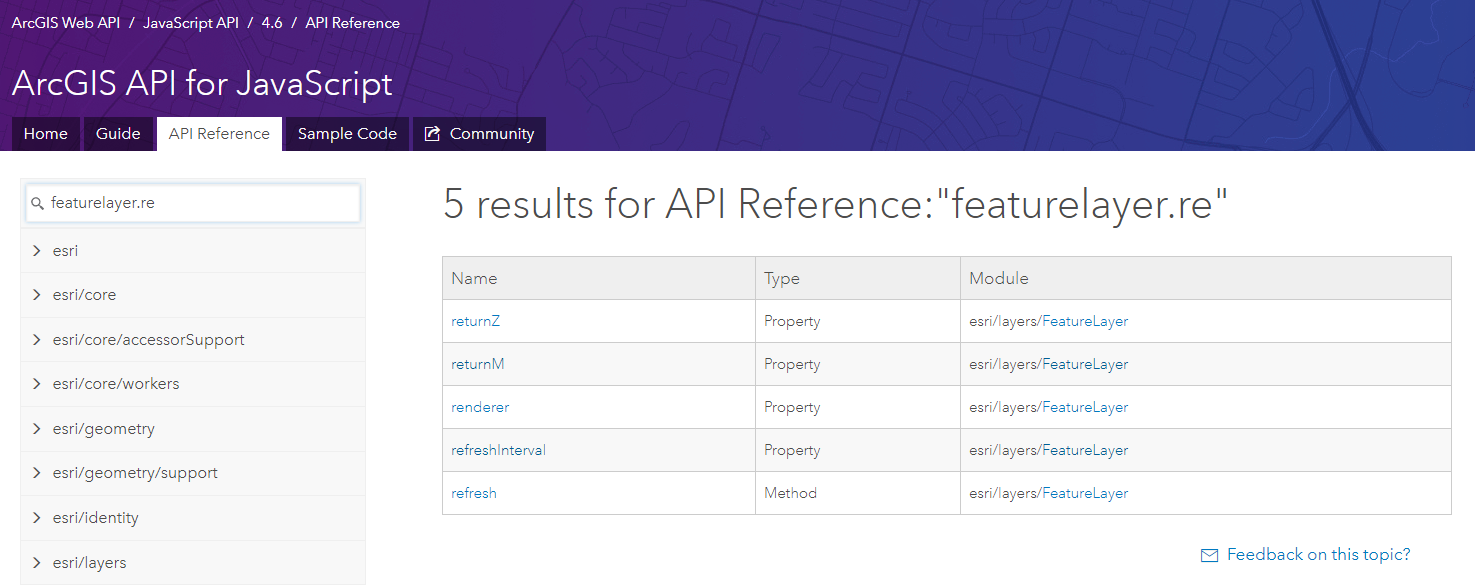Image resolution: width=1475 pixels, height=585 pixels.
Task: Click the search magnifier icon
Action: click(38, 203)
